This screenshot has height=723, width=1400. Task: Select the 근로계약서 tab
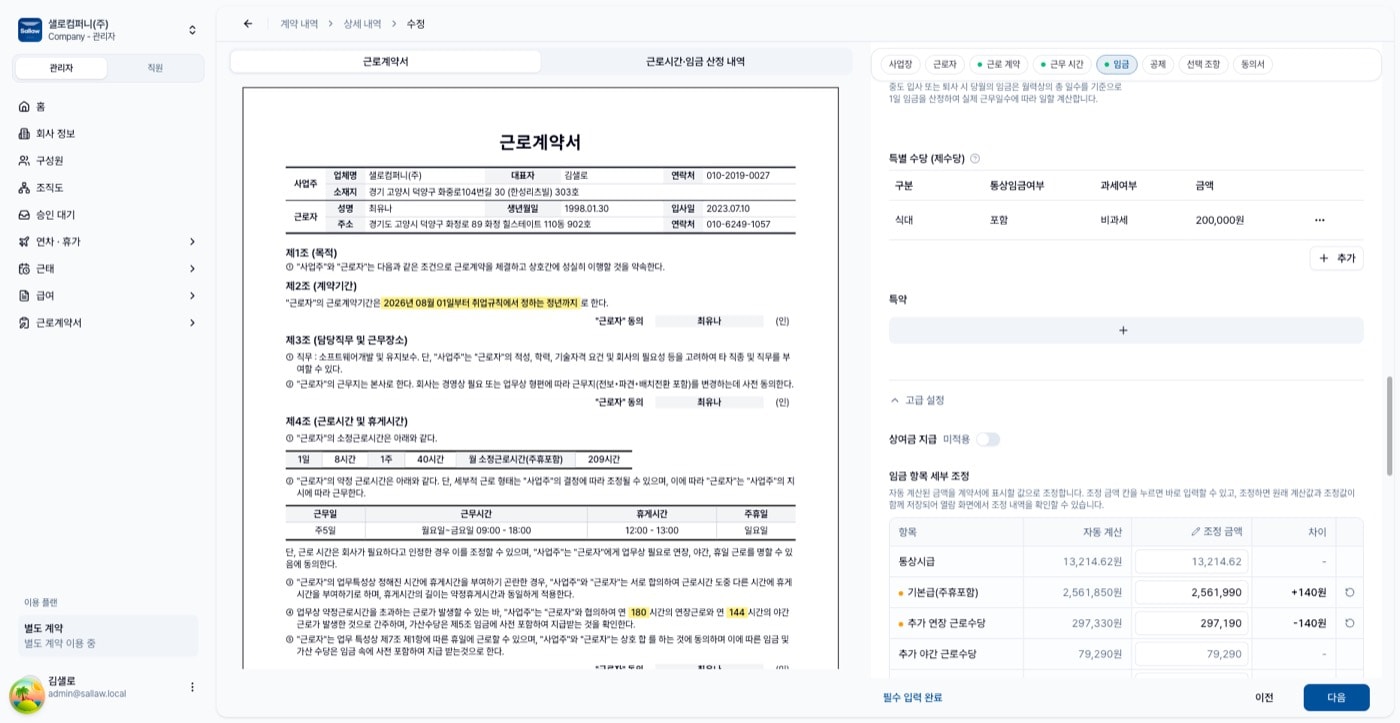click(385, 61)
